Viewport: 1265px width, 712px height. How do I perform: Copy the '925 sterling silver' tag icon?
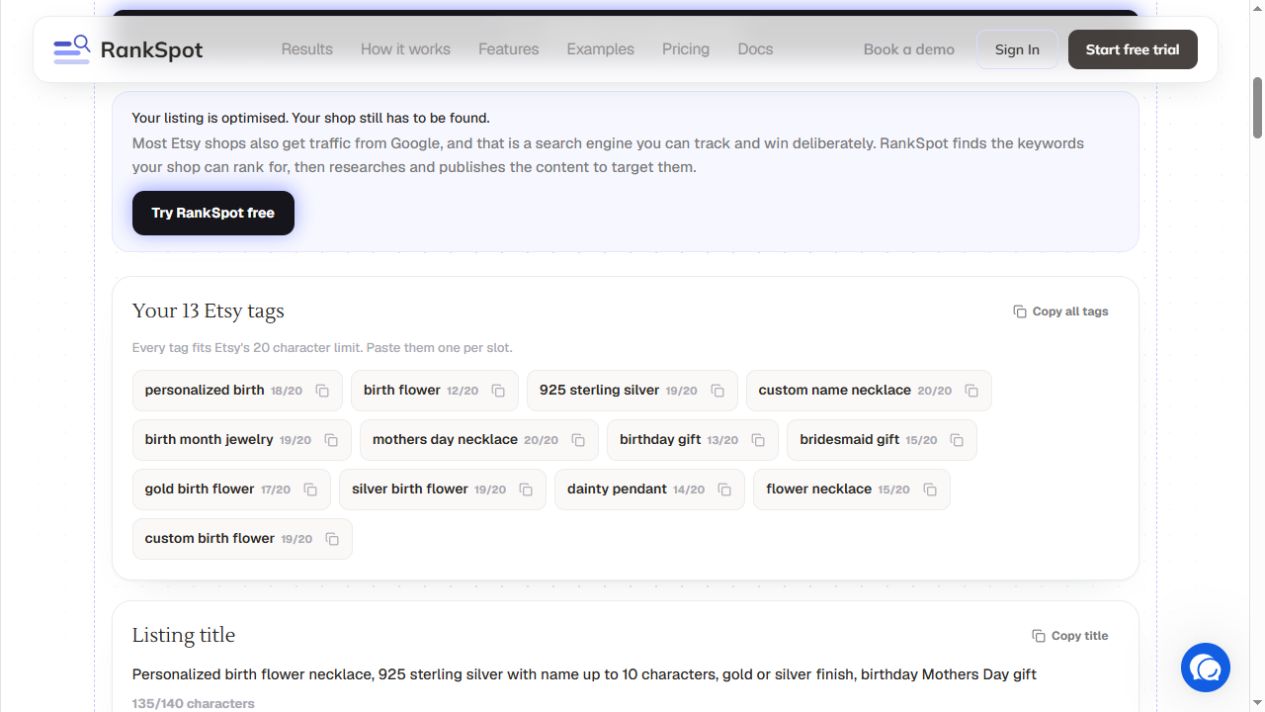pos(717,391)
